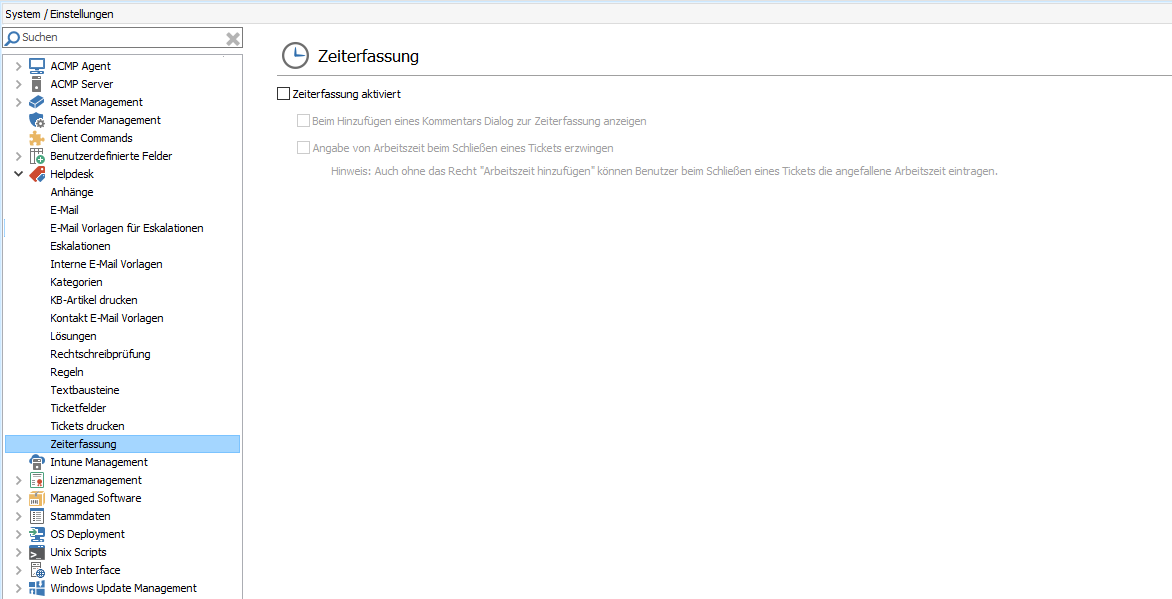
Task: Expand the Asset Management section
Action: point(17,101)
